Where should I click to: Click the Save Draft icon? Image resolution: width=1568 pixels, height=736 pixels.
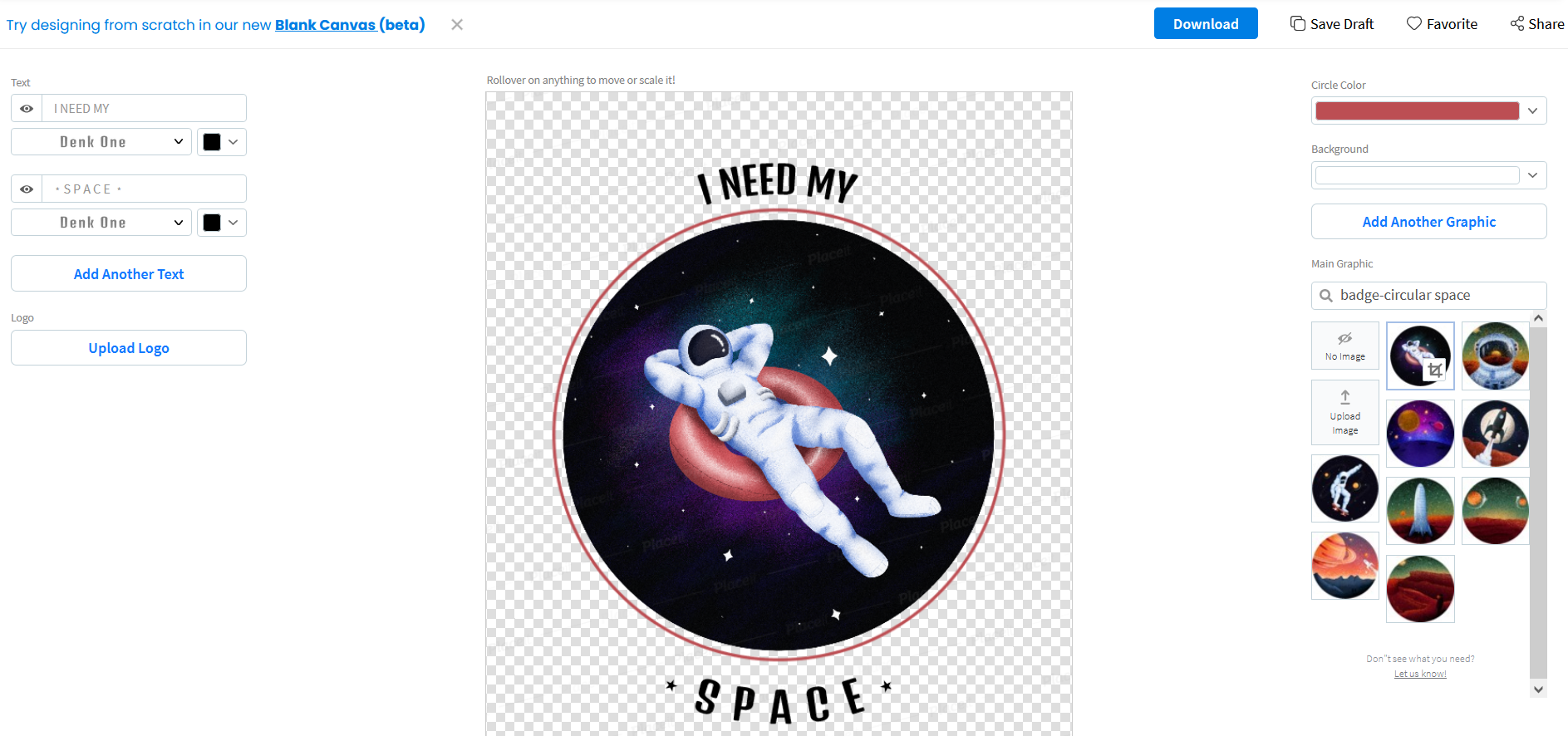[x=1298, y=23]
